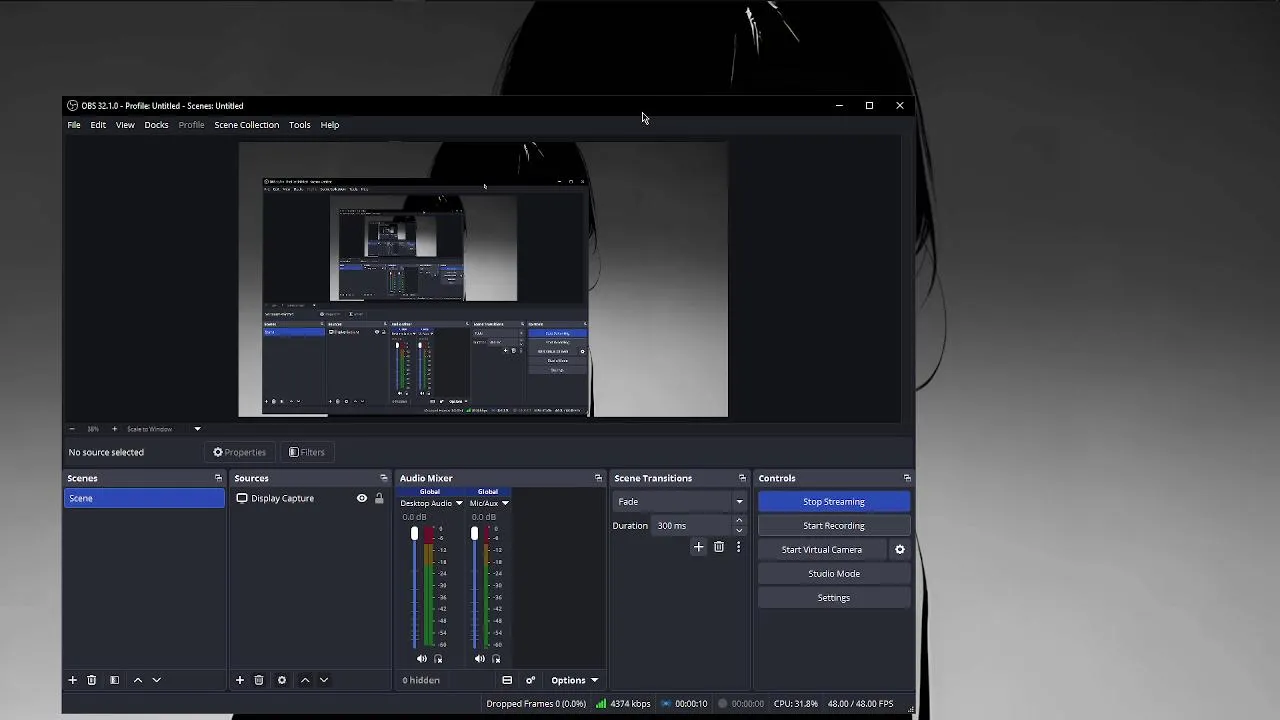The width and height of the screenshot is (1280, 720).
Task: Open Settings from Controls
Action: (834, 598)
